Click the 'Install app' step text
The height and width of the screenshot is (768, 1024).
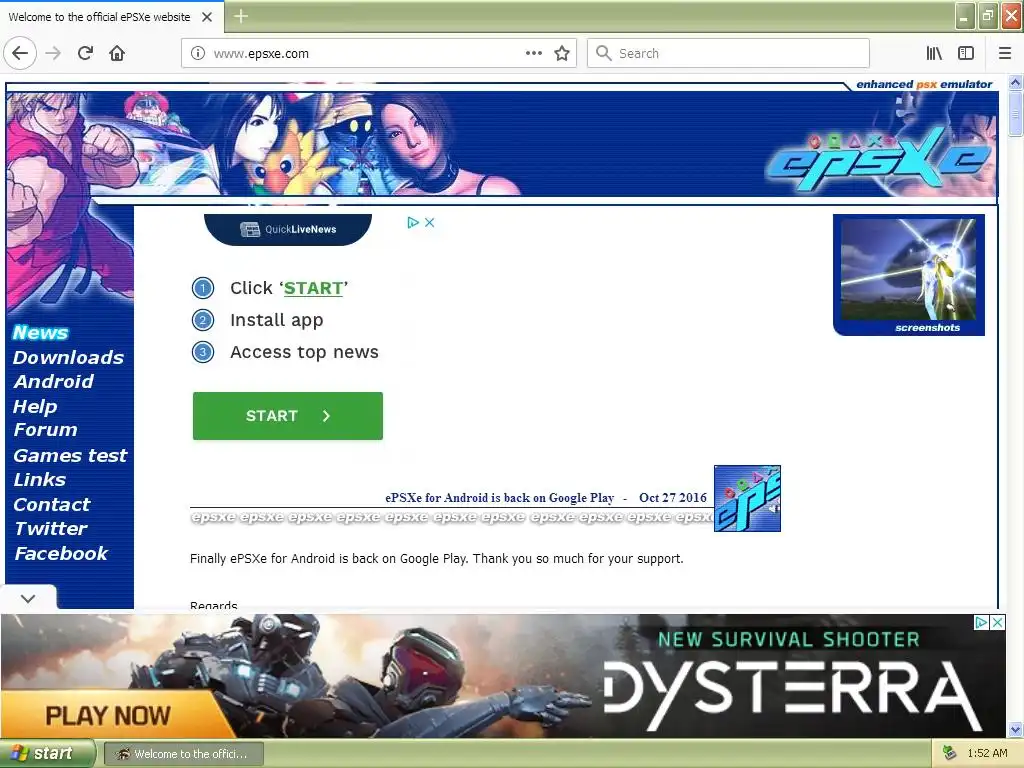(276, 320)
